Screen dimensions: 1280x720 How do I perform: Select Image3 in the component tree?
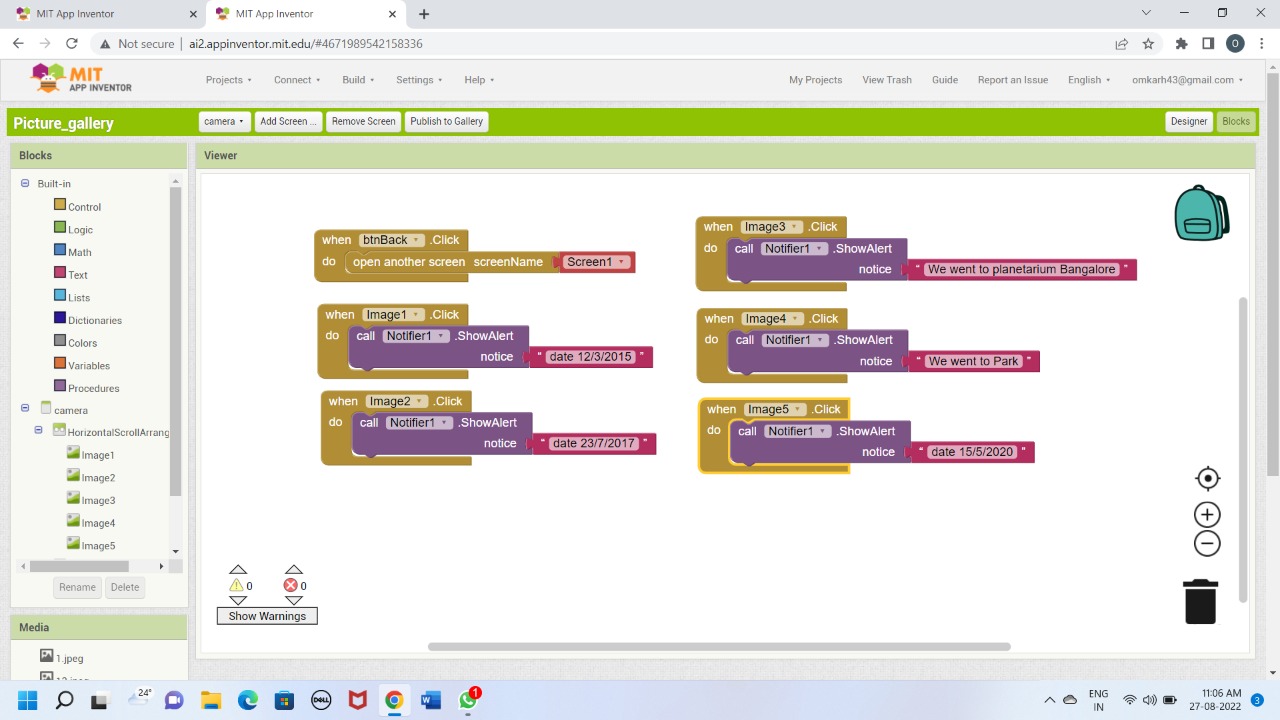point(98,500)
